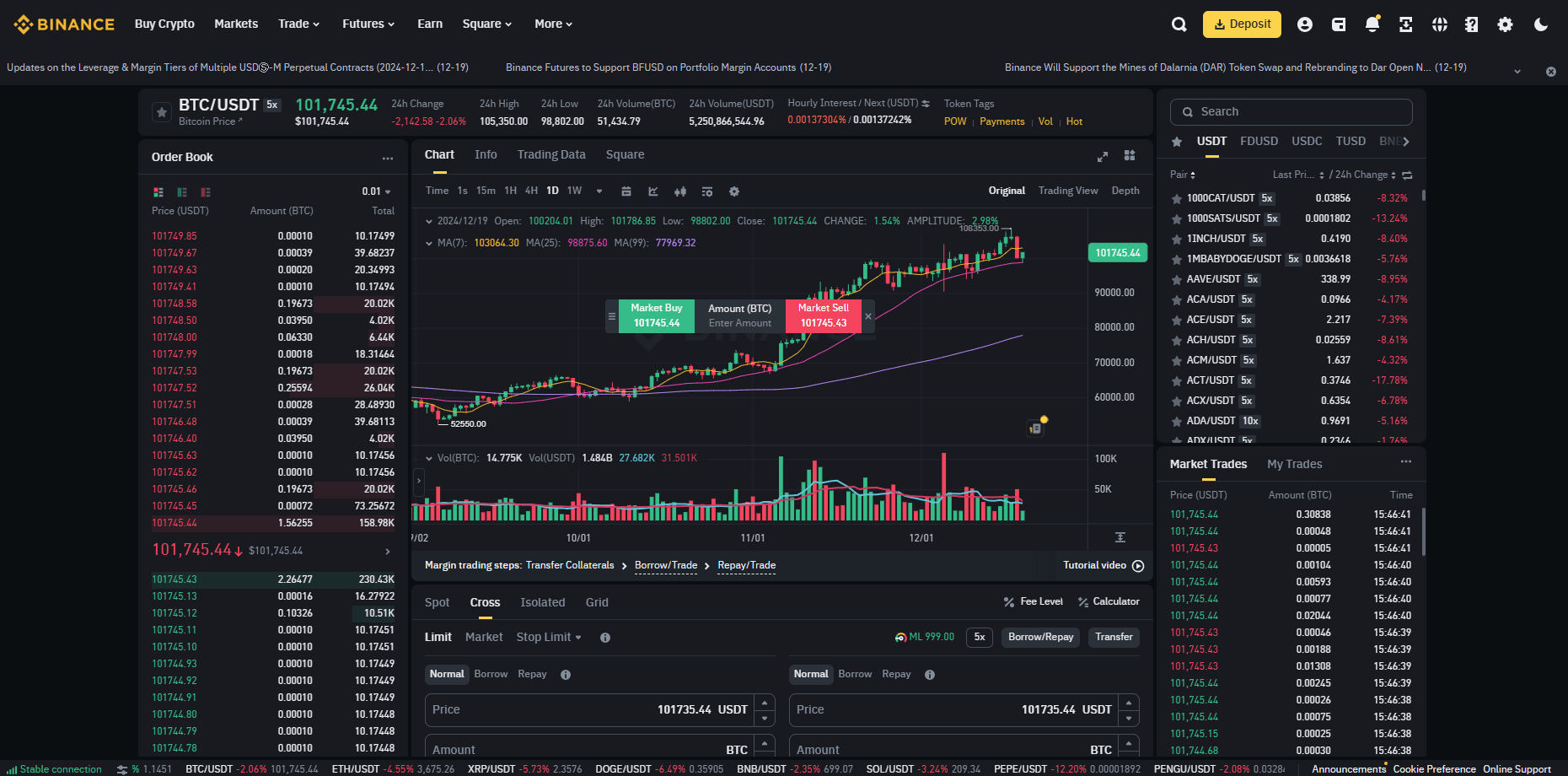Go to the Earn page

pos(430,24)
